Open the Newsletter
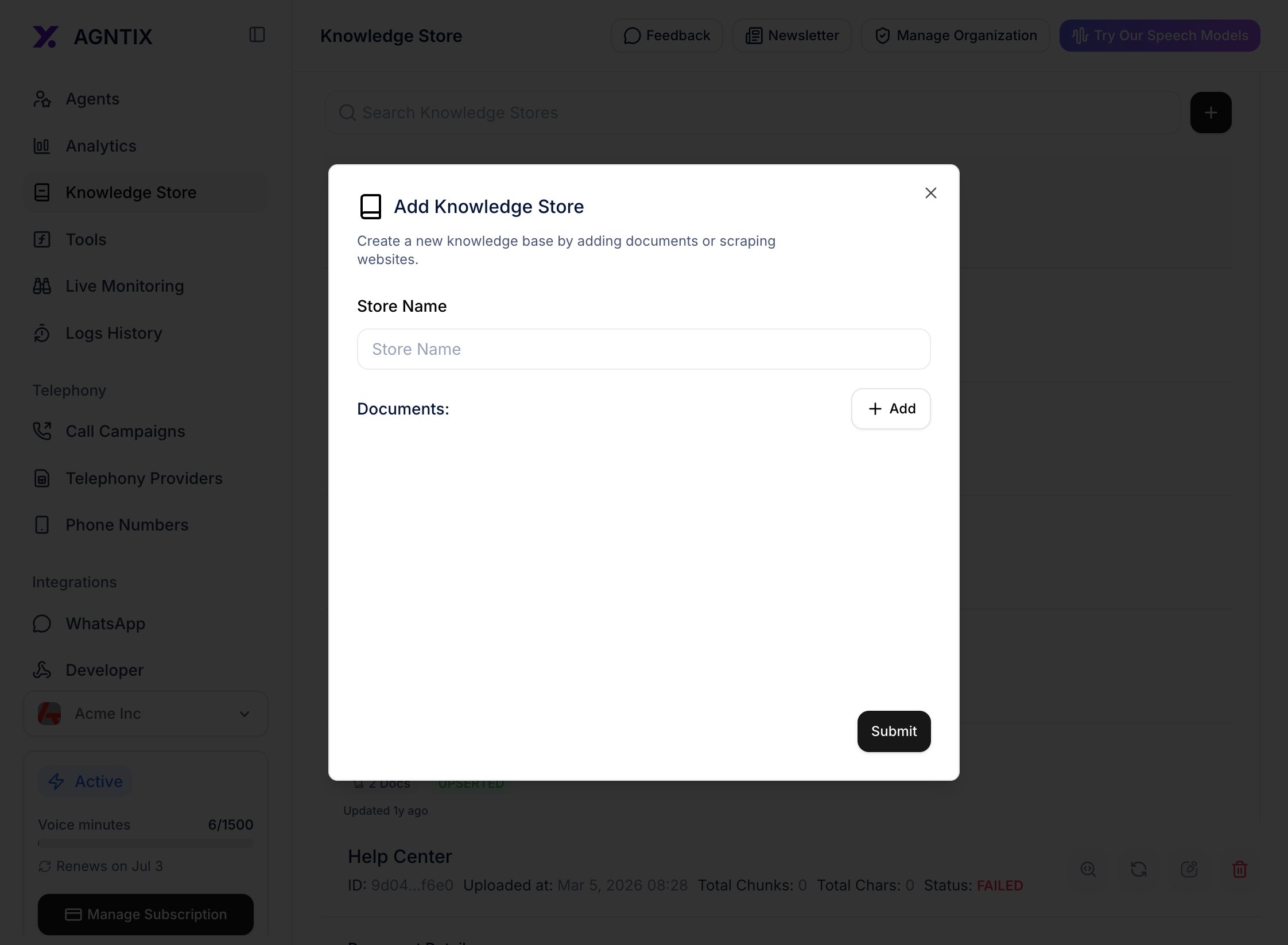This screenshot has width=1288, height=945. tap(792, 36)
